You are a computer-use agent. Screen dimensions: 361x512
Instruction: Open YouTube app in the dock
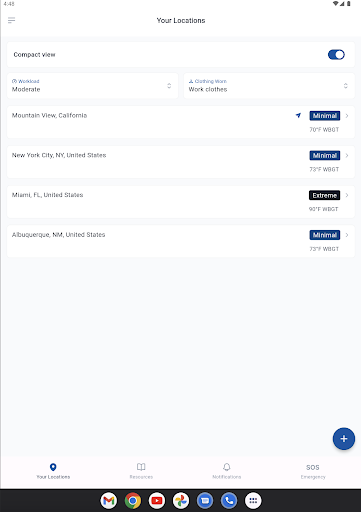(x=157, y=501)
